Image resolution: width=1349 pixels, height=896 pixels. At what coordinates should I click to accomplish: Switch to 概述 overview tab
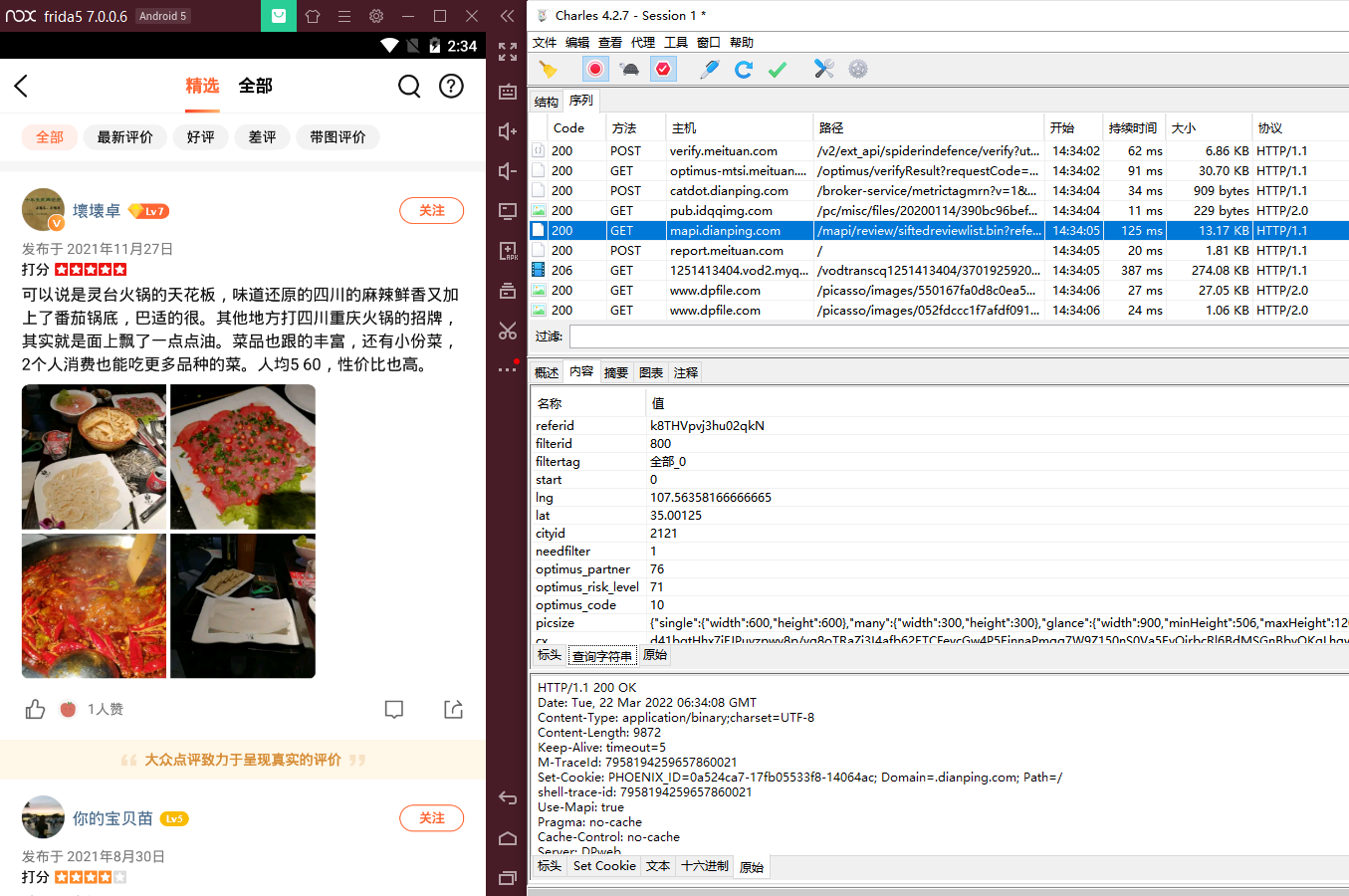point(547,372)
